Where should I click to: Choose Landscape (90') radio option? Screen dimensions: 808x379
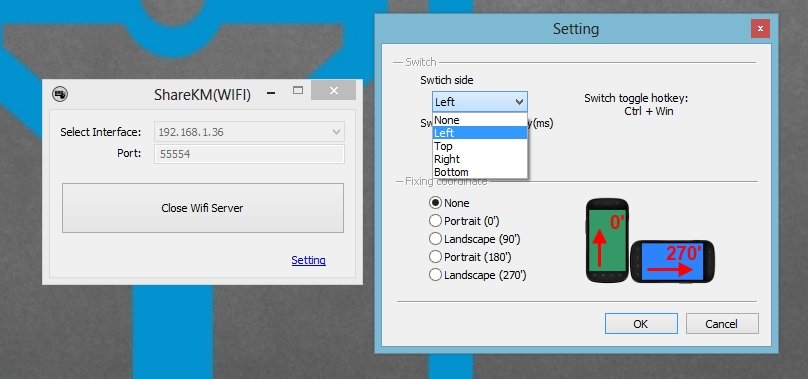[435, 239]
